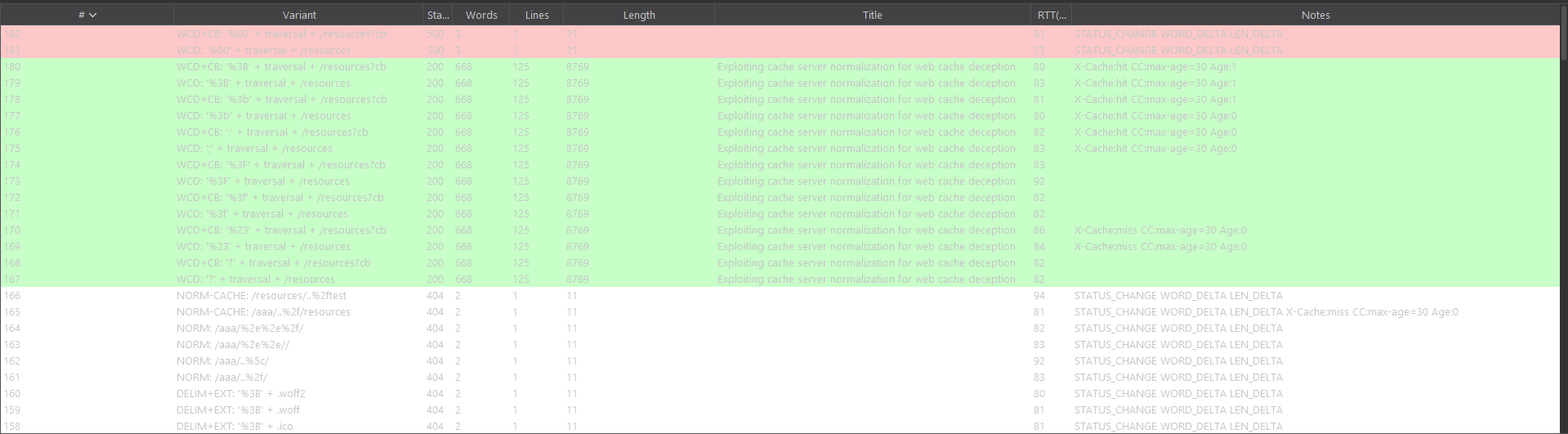Click variant "WCD+CB: ';' + traversal + /resources?cb"
This screenshot has width=1568, height=434.
272,132
